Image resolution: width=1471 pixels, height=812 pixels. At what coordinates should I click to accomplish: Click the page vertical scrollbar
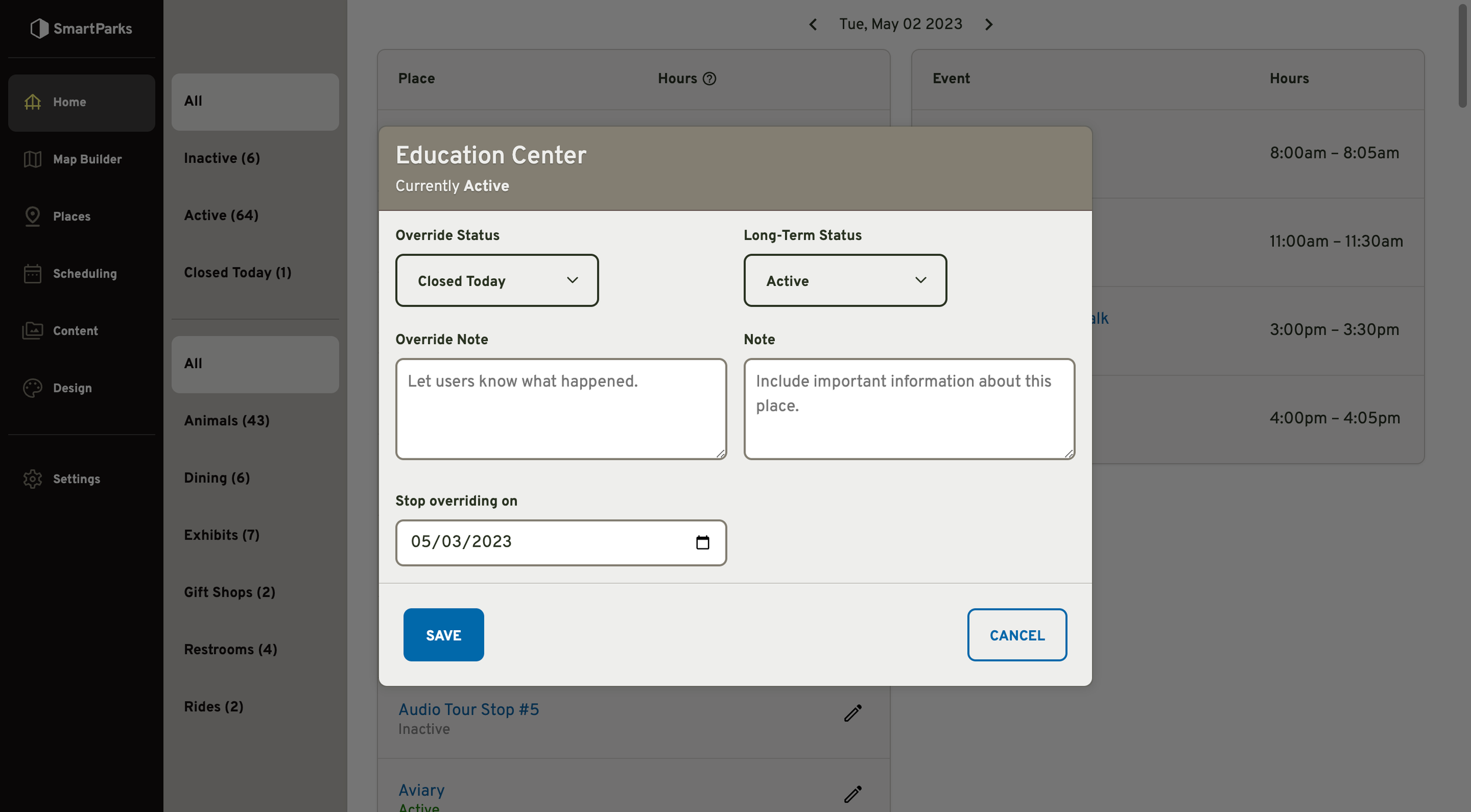click(1462, 56)
